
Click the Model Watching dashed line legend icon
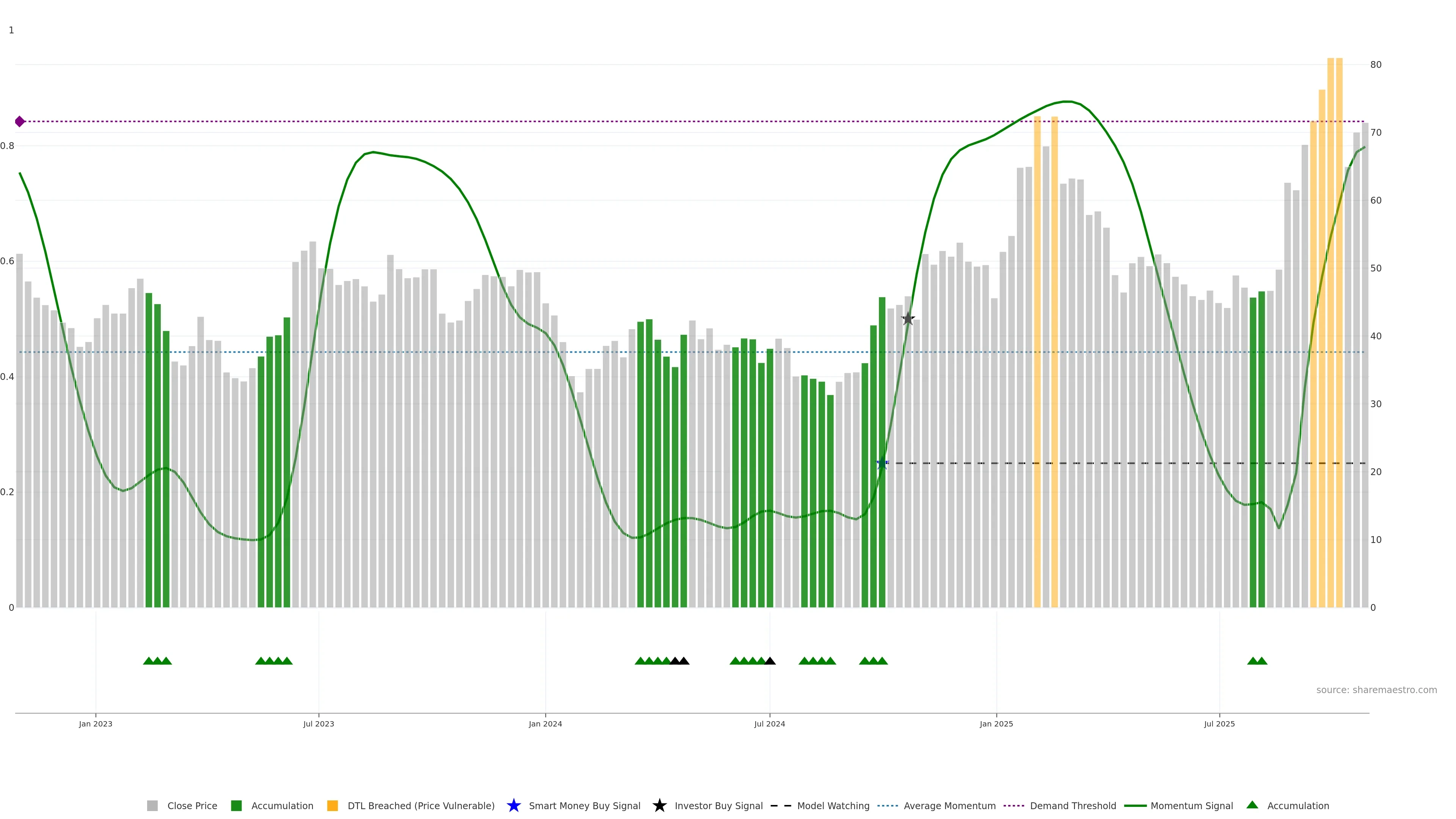click(x=781, y=805)
